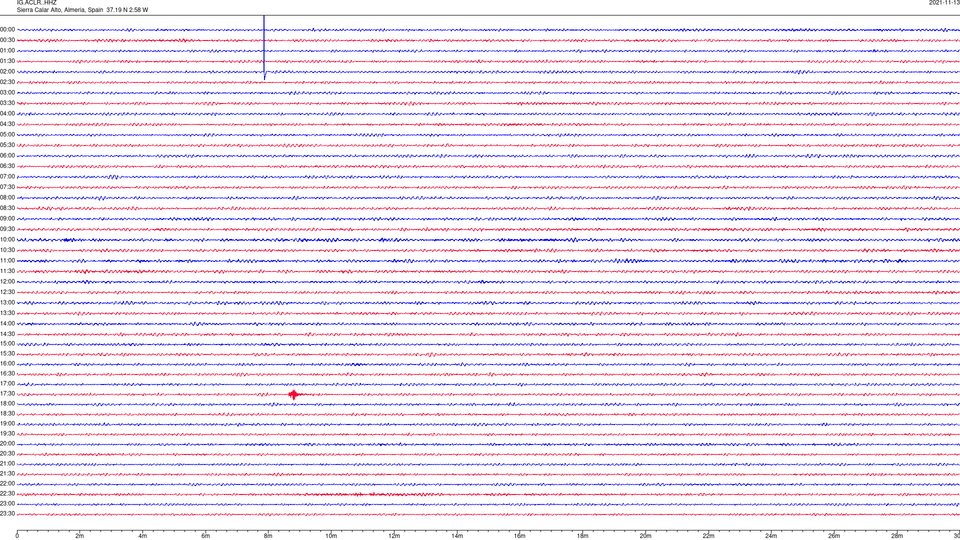Click the "28m" tick label on the time axis

pos(897,536)
